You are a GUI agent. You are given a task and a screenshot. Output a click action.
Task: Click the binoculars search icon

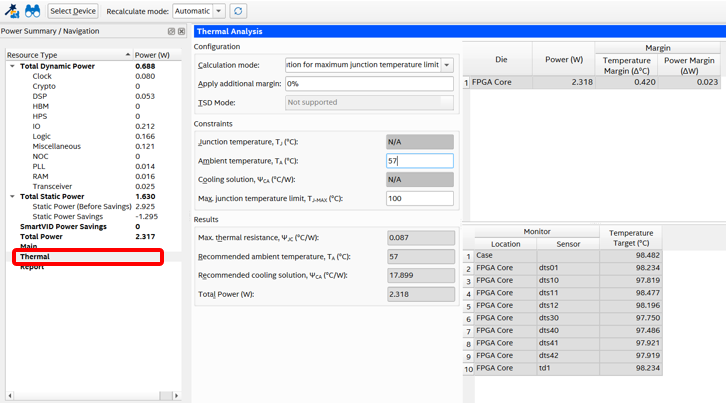32,11
